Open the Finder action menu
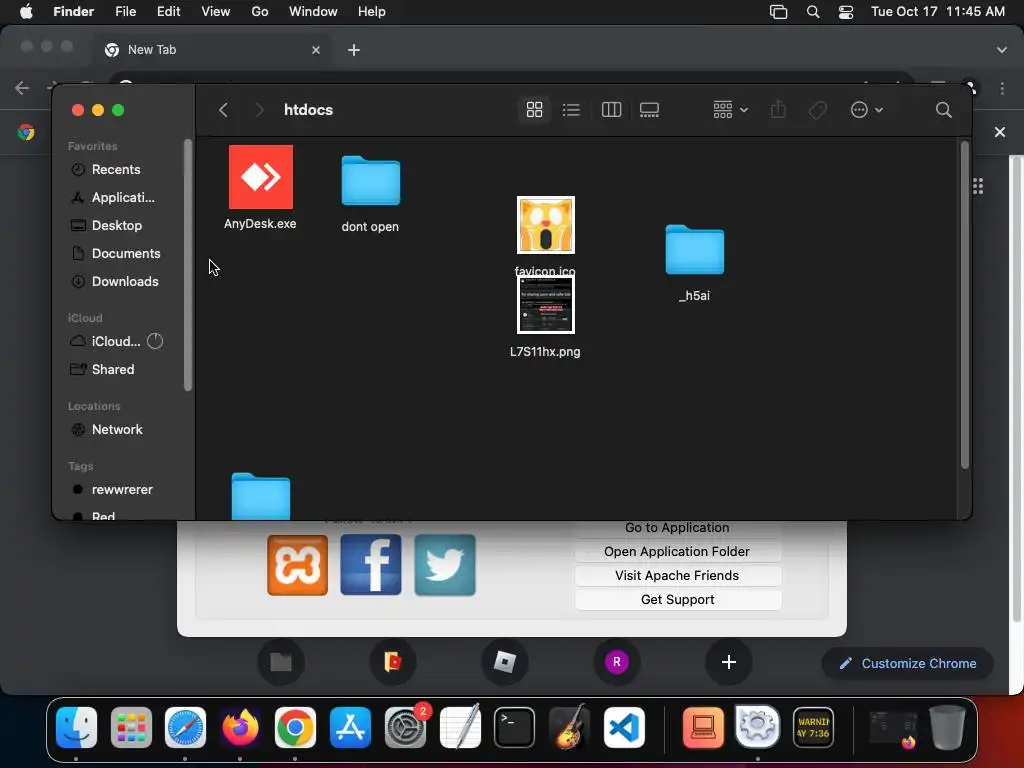Viewport: 1024px width, 768px height. [x=867, y=110]
